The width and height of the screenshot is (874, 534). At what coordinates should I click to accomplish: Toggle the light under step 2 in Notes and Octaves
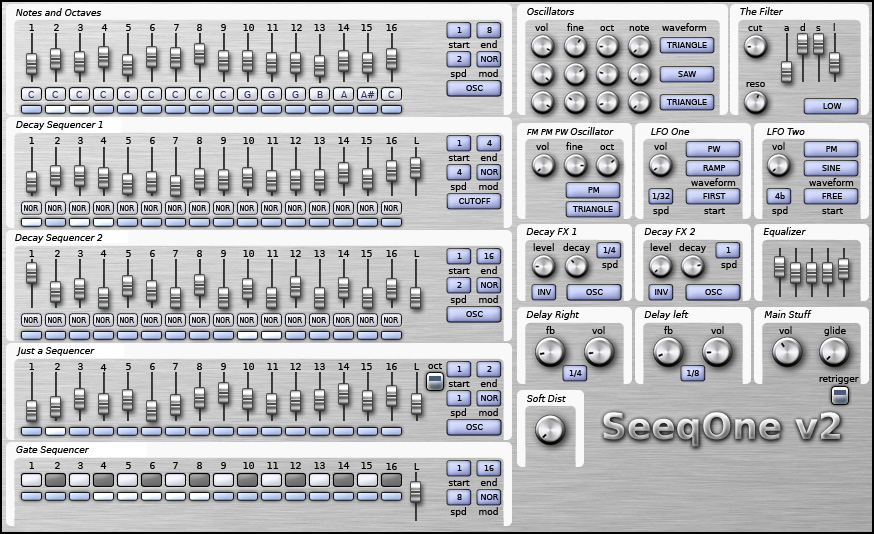coord(55,109)
